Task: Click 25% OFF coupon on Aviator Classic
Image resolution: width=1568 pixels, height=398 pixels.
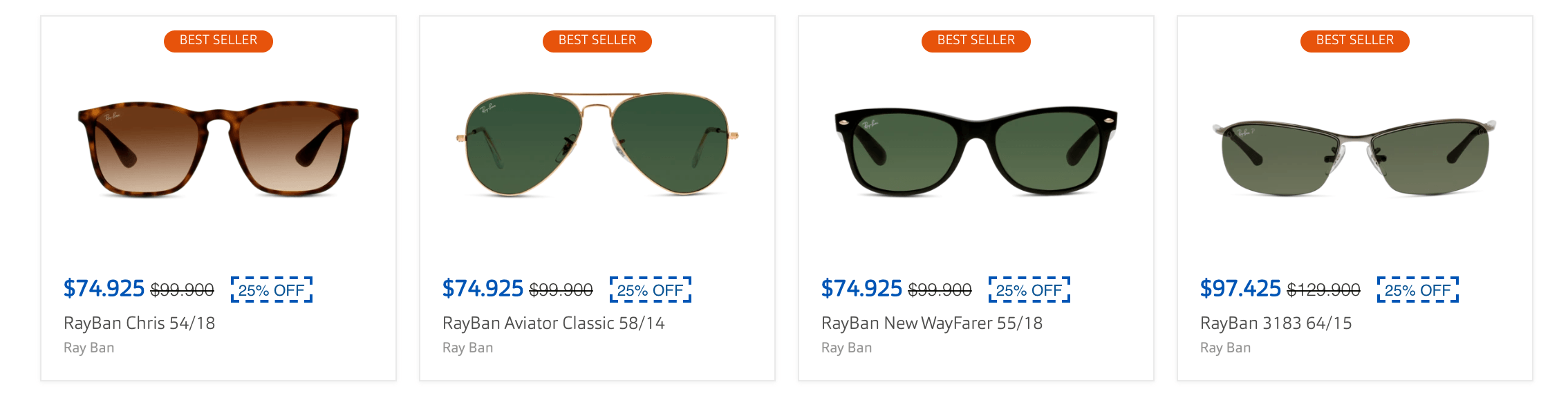Action: coord(651,290)
